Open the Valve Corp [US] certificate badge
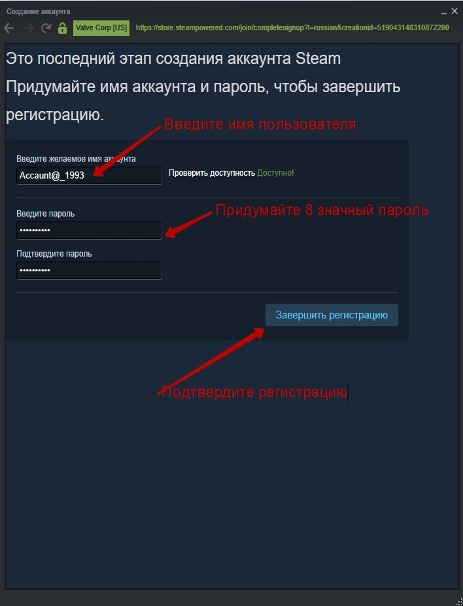Image resolution: width=463 pixels, height=606 pixels. click(x=101, y=28)
